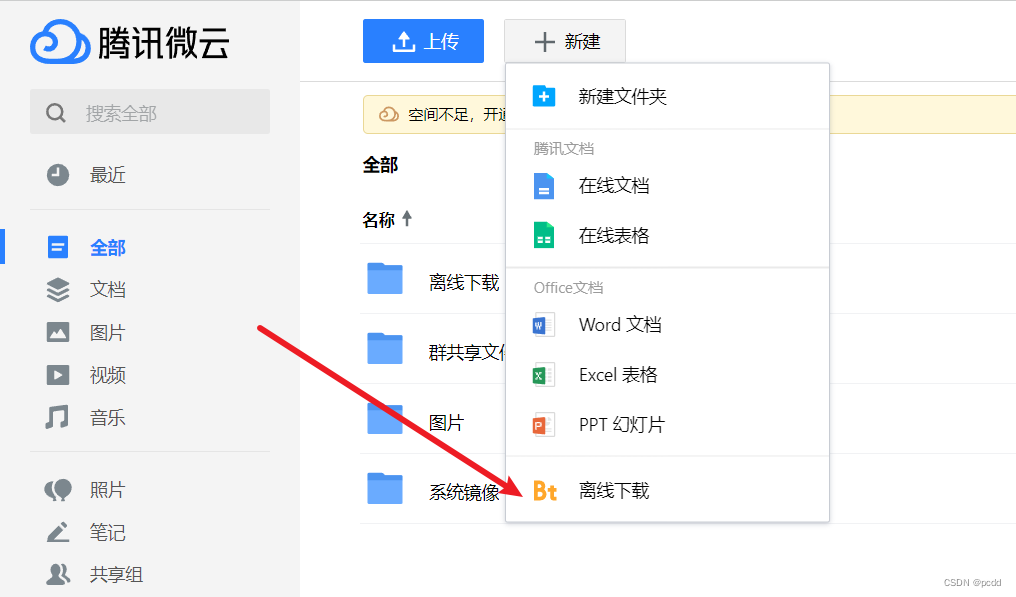This screenshot has height=597, width=1016.
Task: Select the 离线下载 folder name
Action: 464,283
